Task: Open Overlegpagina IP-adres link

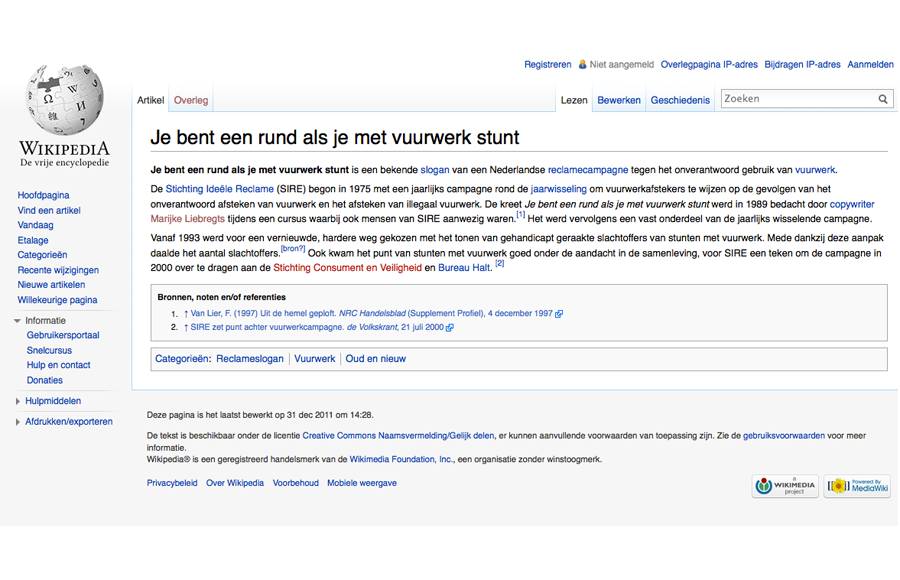Action: pyautogui.click(x=709, y=64)
